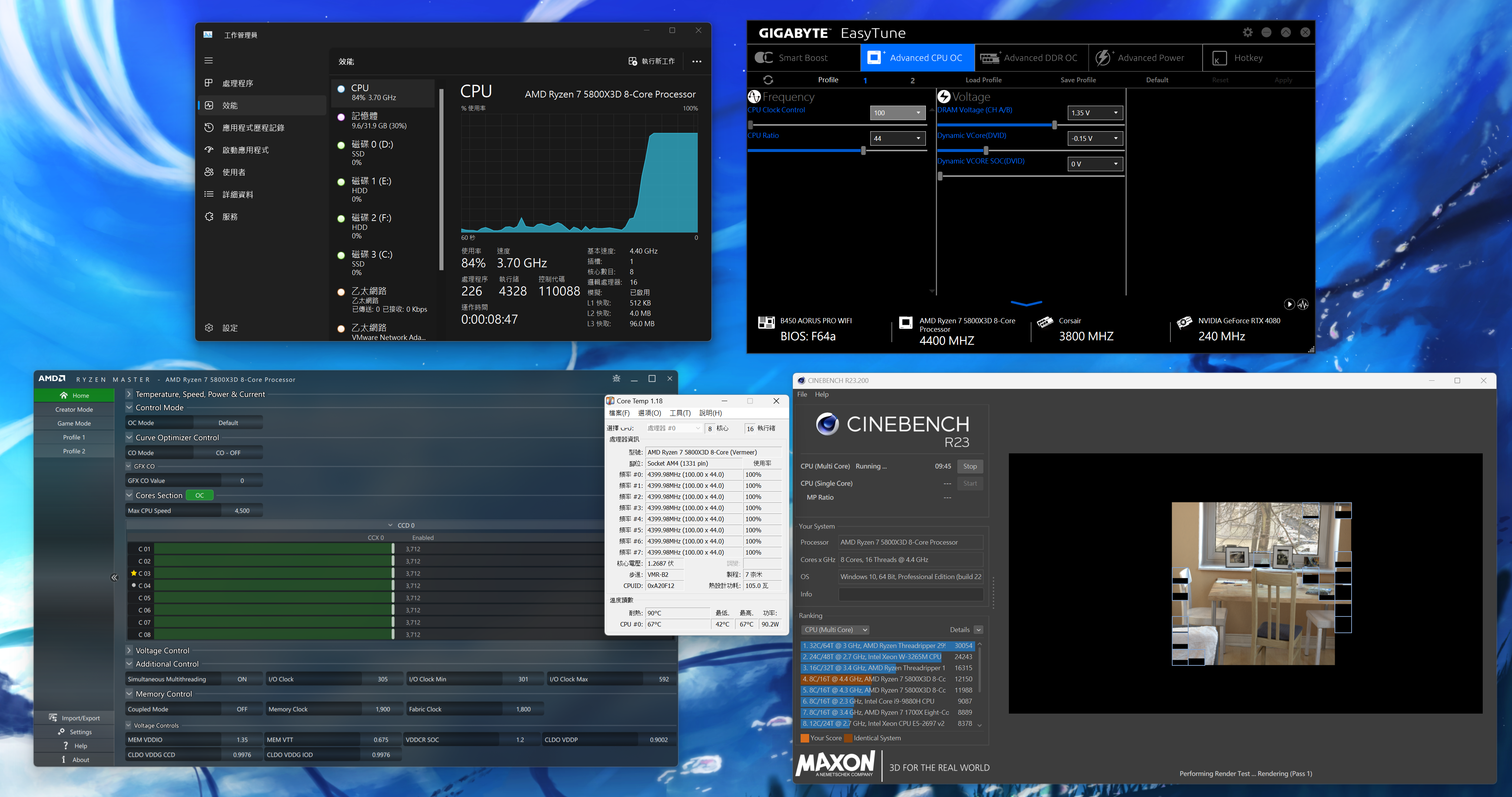Viewport: 1512px width, 797px height.
Task: Open Cinebench ranking CPU (Multi Core) dropdown
Action: [x=835, y=629]
